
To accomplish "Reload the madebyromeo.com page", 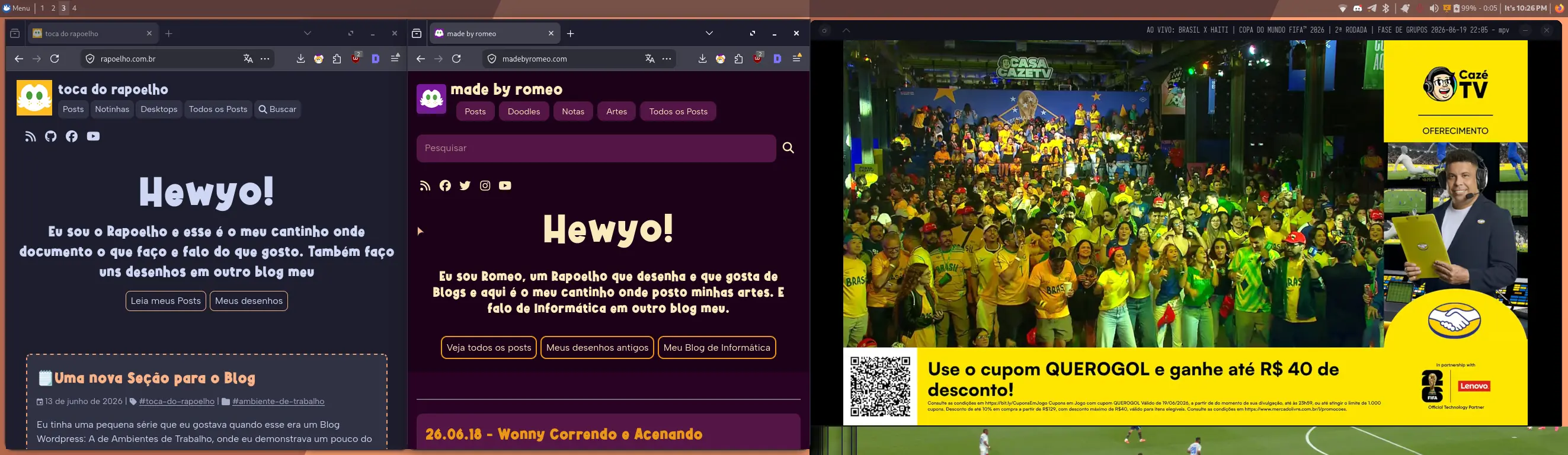I will coord(456,59).
